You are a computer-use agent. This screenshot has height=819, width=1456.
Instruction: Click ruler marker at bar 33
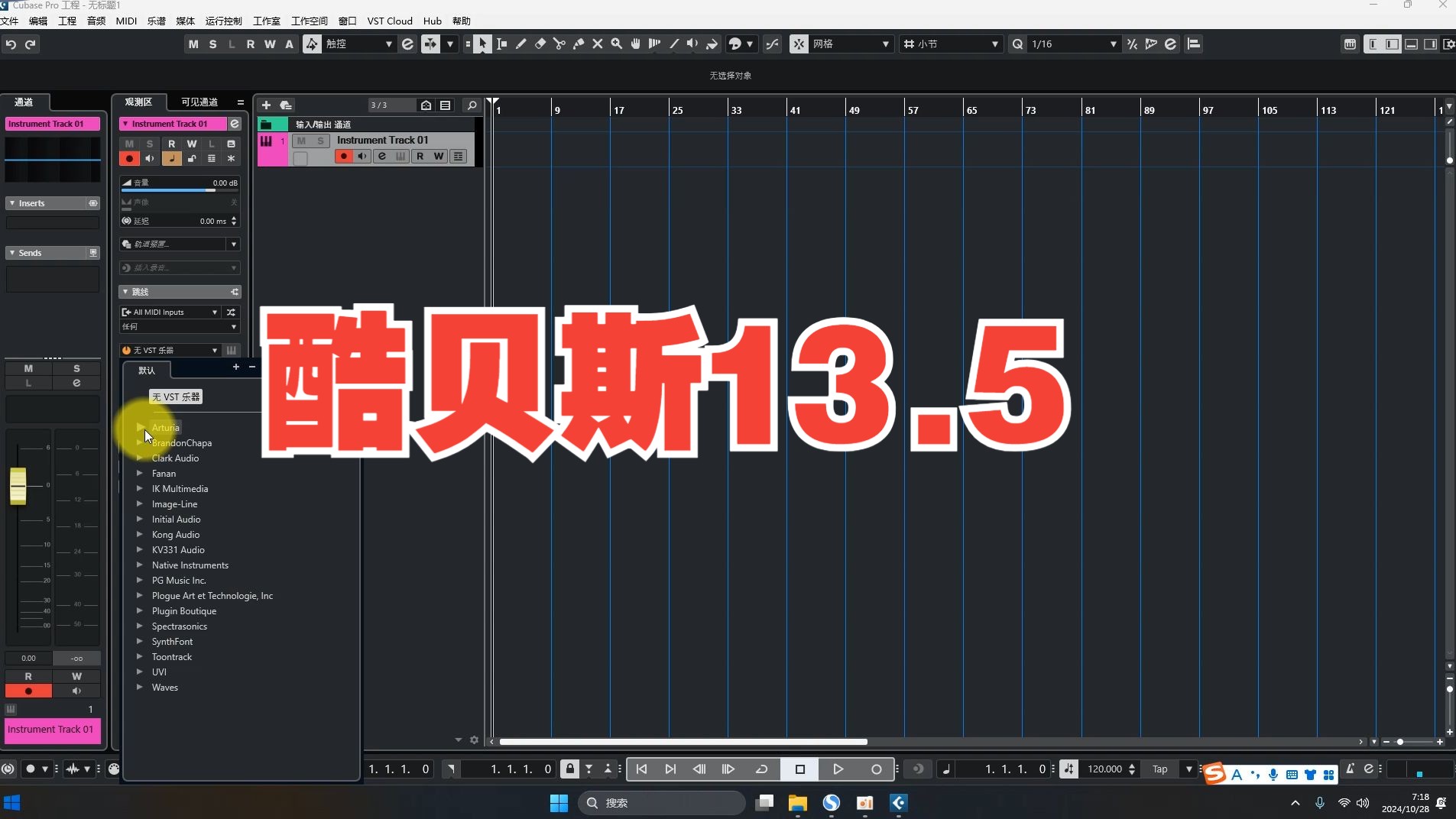[x=736, y=110]
